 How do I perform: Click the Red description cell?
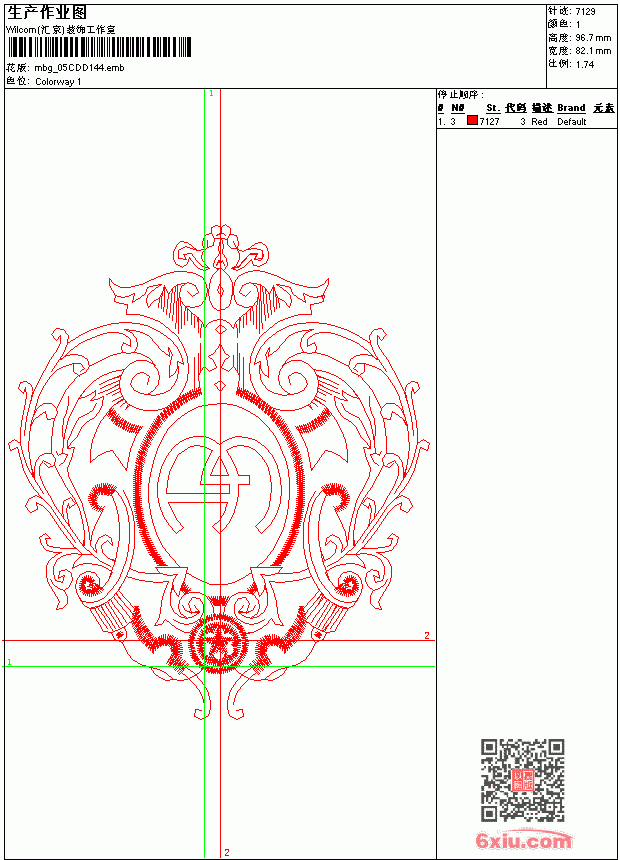(x=539, y=122)
